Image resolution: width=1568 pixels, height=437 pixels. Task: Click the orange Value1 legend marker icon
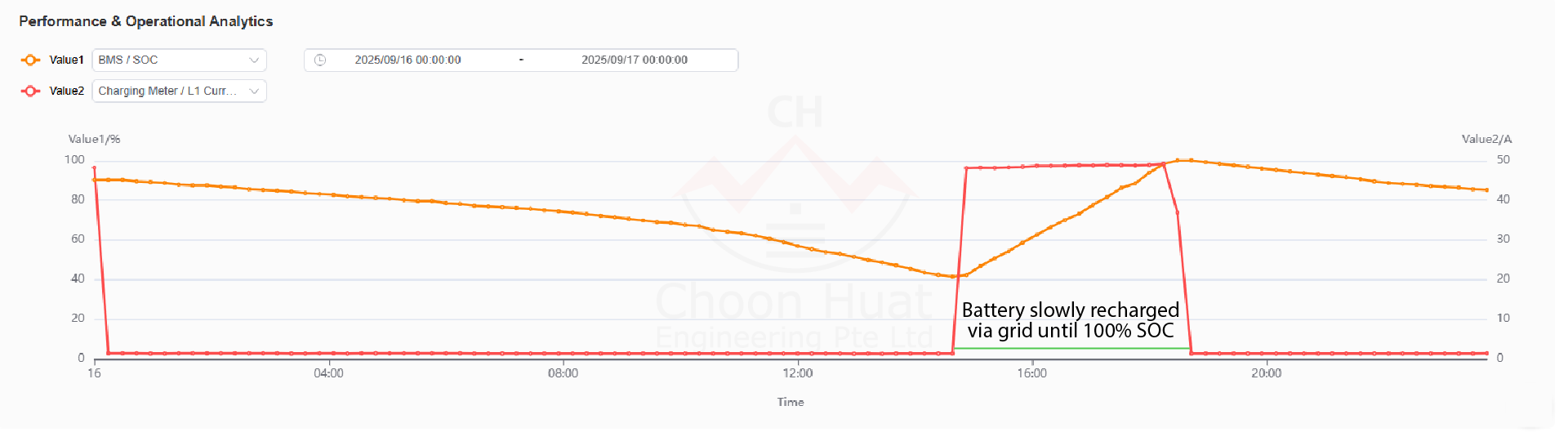click(30, 60)
